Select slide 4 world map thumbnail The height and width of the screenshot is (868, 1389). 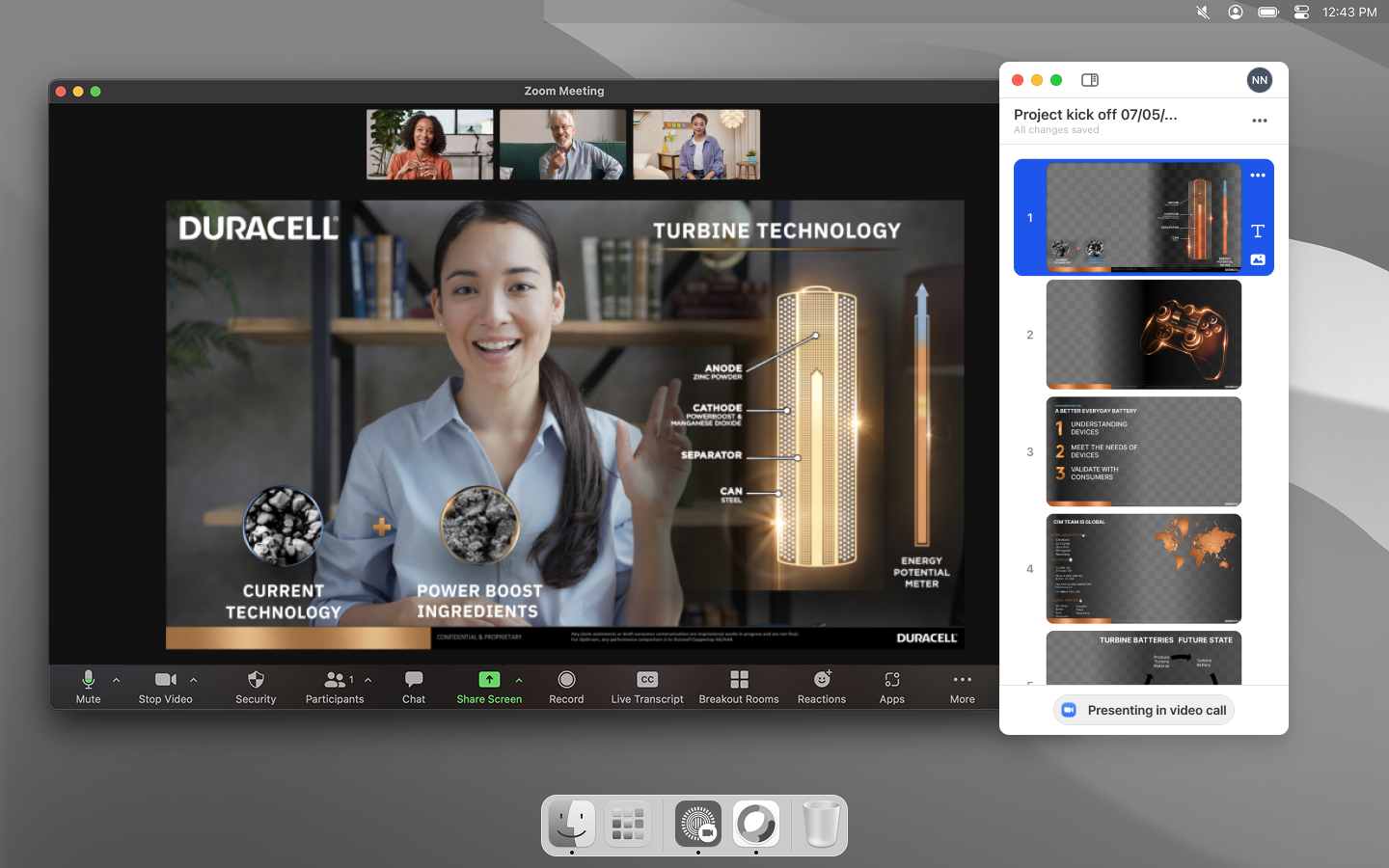[x=1144, y=568]
